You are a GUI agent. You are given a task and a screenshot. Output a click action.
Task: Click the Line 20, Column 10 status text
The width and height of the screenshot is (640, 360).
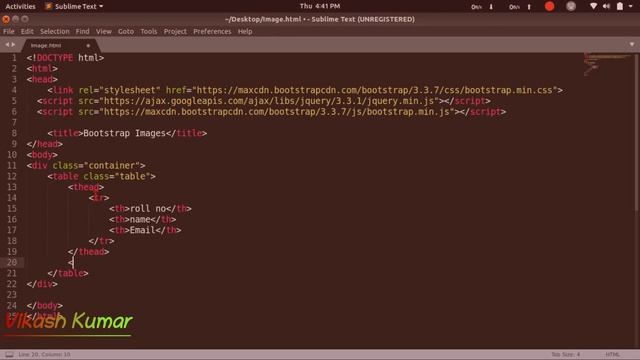pos(44,354)
